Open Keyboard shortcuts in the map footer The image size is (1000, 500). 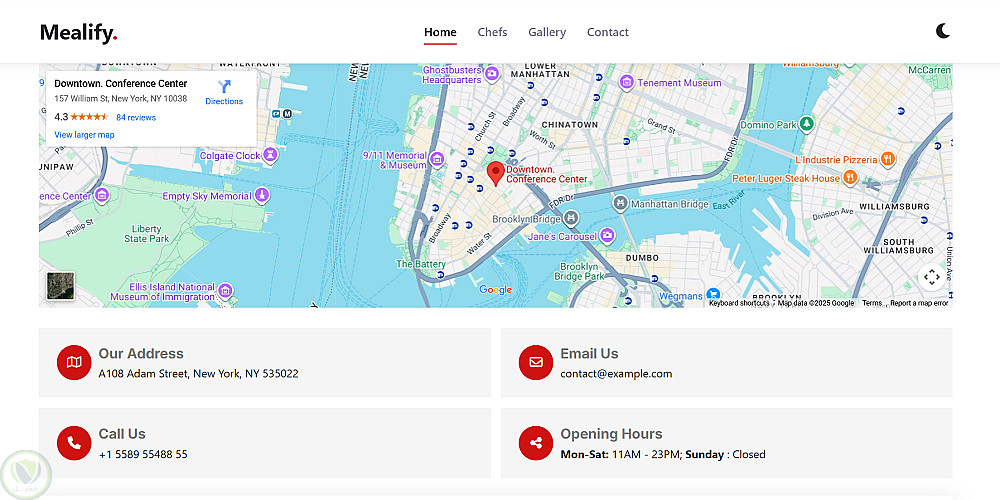739,304
